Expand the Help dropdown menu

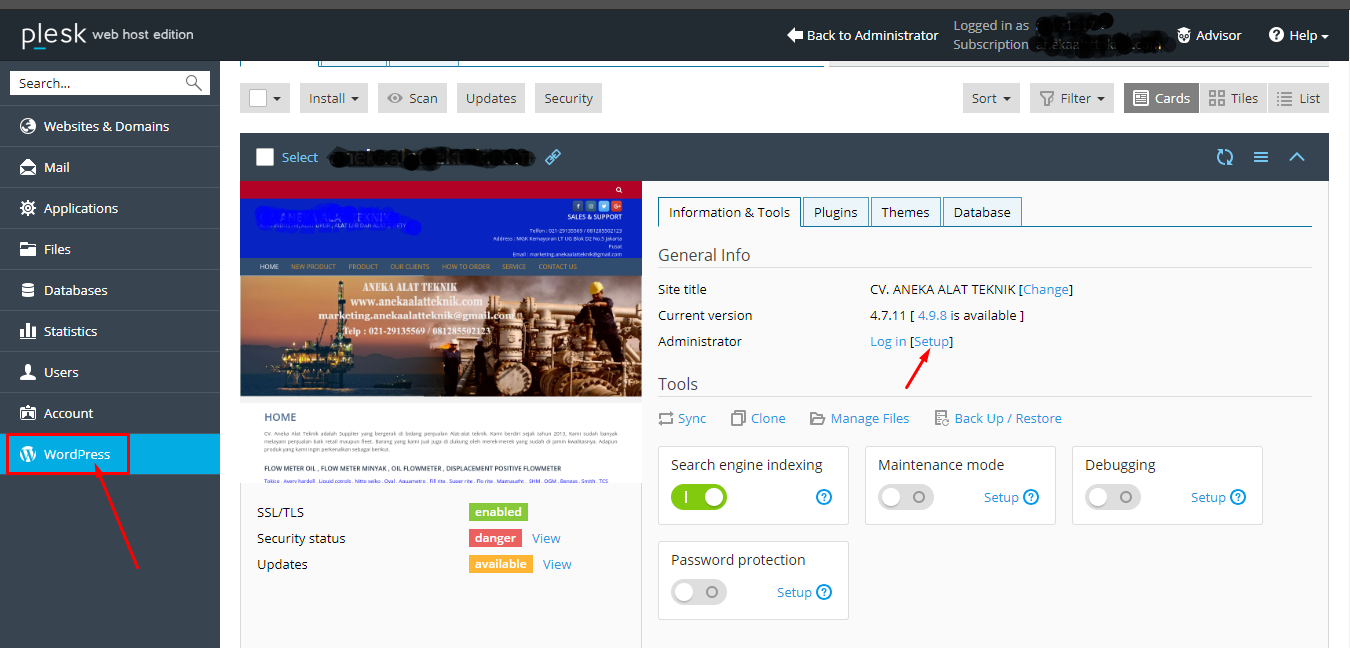click(x=1299, y=35)
